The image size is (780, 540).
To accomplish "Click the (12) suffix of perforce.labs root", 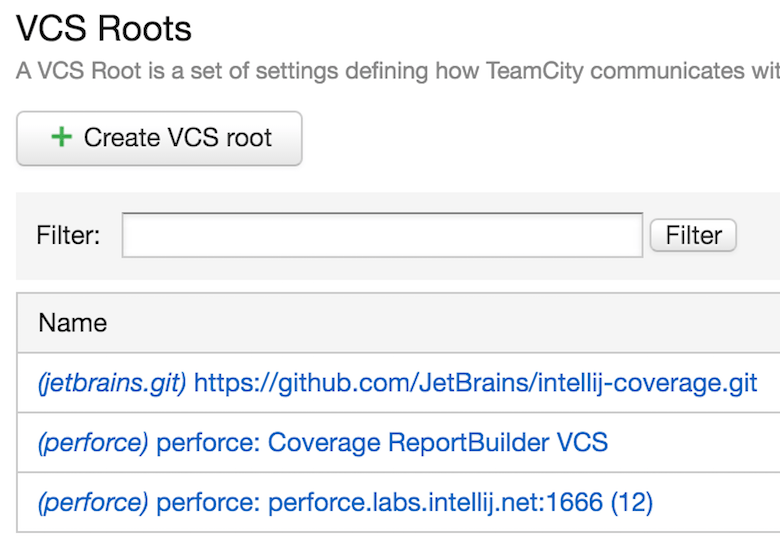I will pyautogui.click(x=631, y=502).
